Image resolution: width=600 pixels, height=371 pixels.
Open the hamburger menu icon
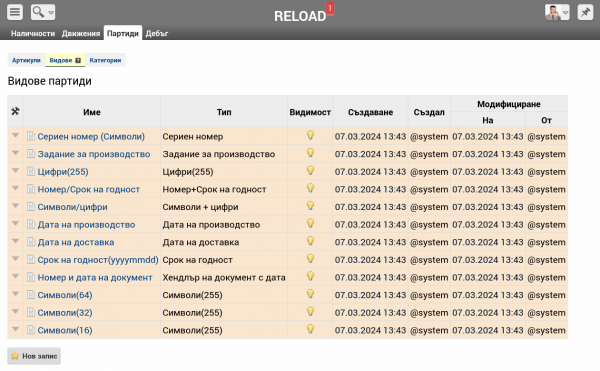pos(15,12)
